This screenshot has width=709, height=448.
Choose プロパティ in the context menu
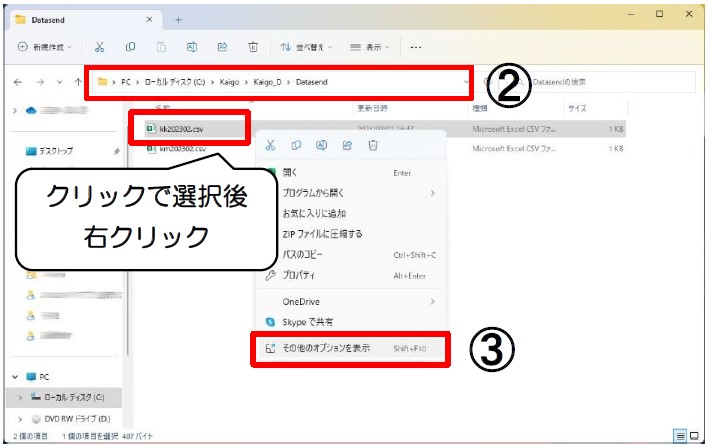[351, 275]
